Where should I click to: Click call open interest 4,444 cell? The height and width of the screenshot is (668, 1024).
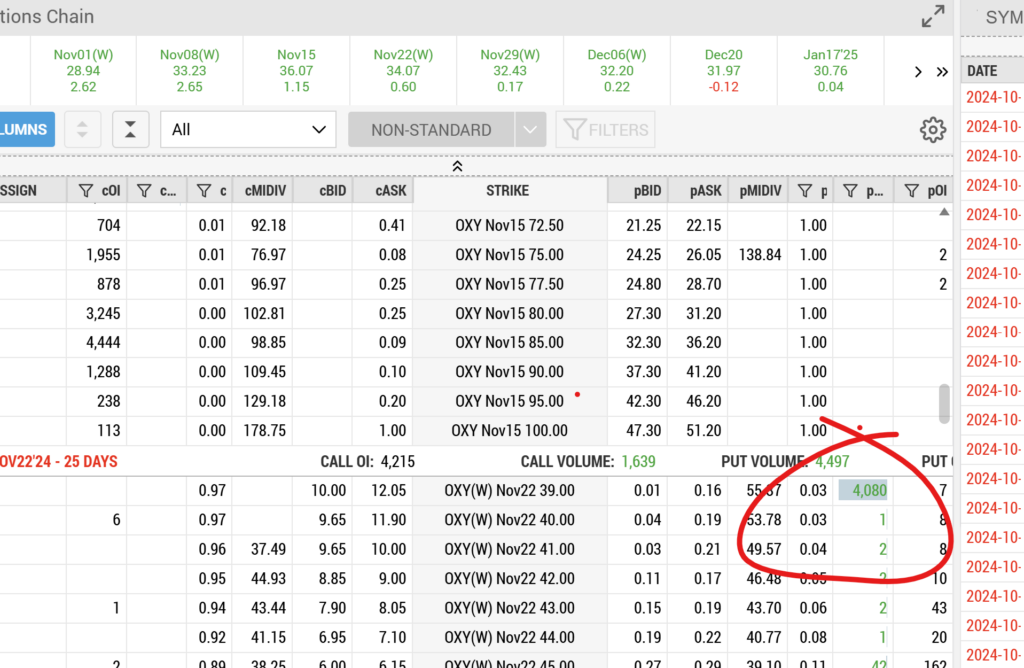coord(103,342)
